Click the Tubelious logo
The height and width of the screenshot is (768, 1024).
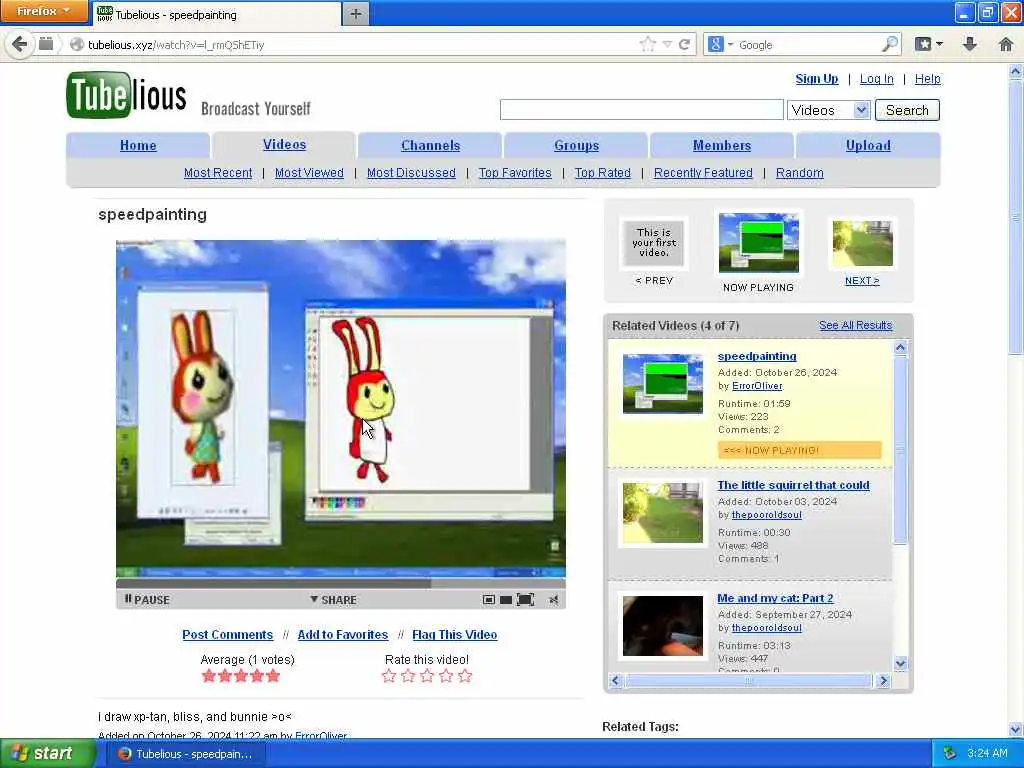(126, 95)
